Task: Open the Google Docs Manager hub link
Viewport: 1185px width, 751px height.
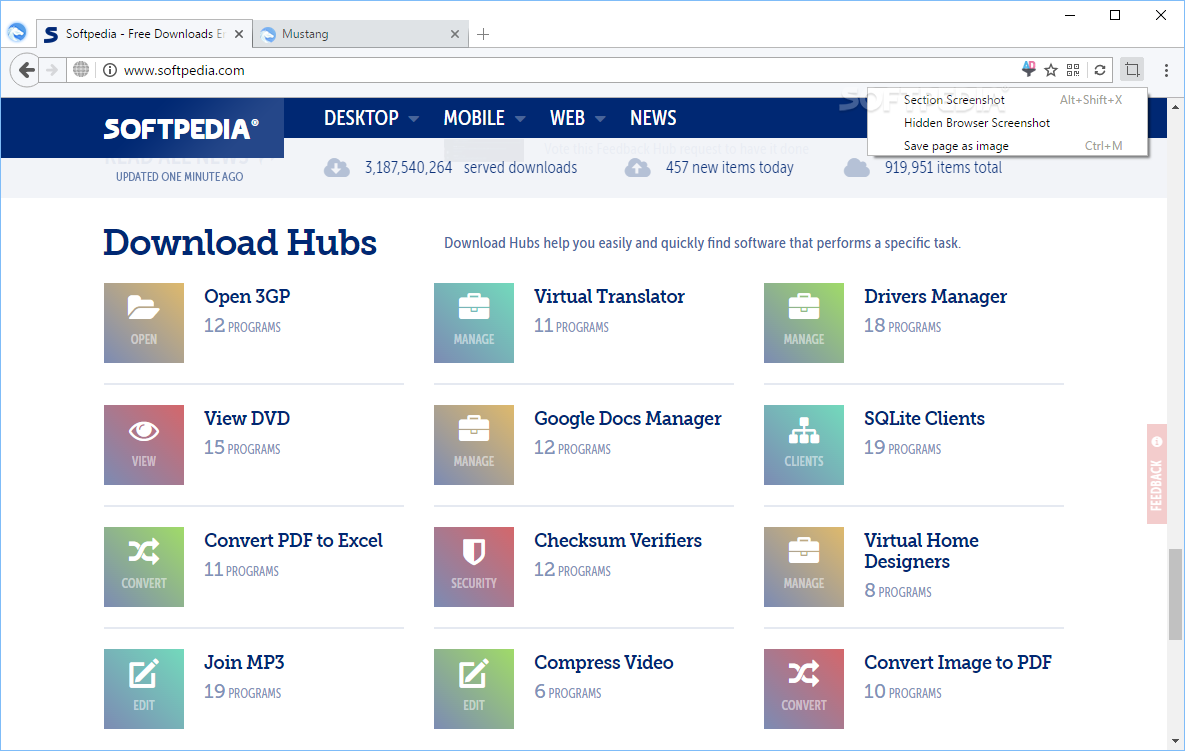Action: point(627,419)
